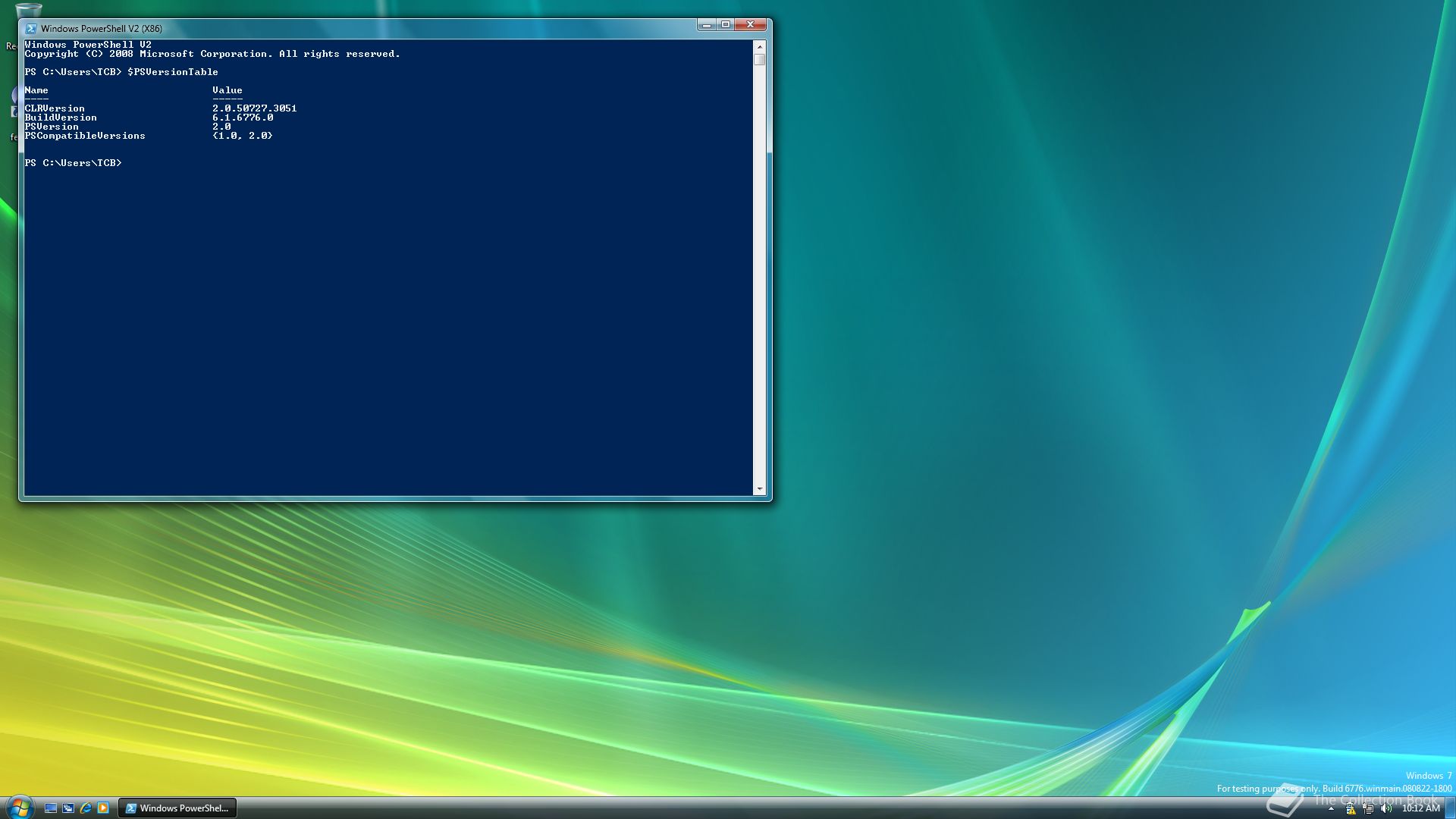Click the 10:12 AM clock
The image size is (1456, 819).
tap(1420, 809)
